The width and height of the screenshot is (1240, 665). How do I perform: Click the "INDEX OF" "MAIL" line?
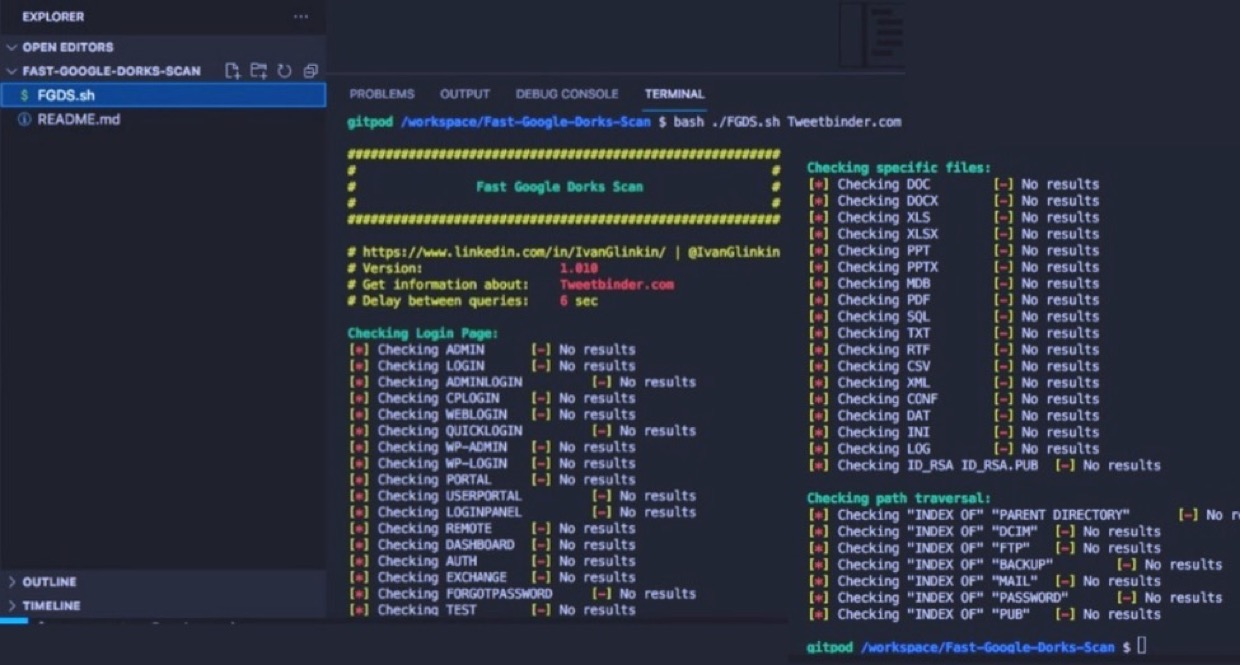[985, 581]
